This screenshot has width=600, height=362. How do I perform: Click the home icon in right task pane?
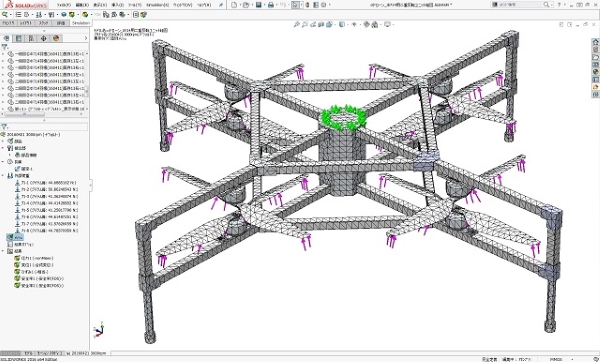click(595, 42)
